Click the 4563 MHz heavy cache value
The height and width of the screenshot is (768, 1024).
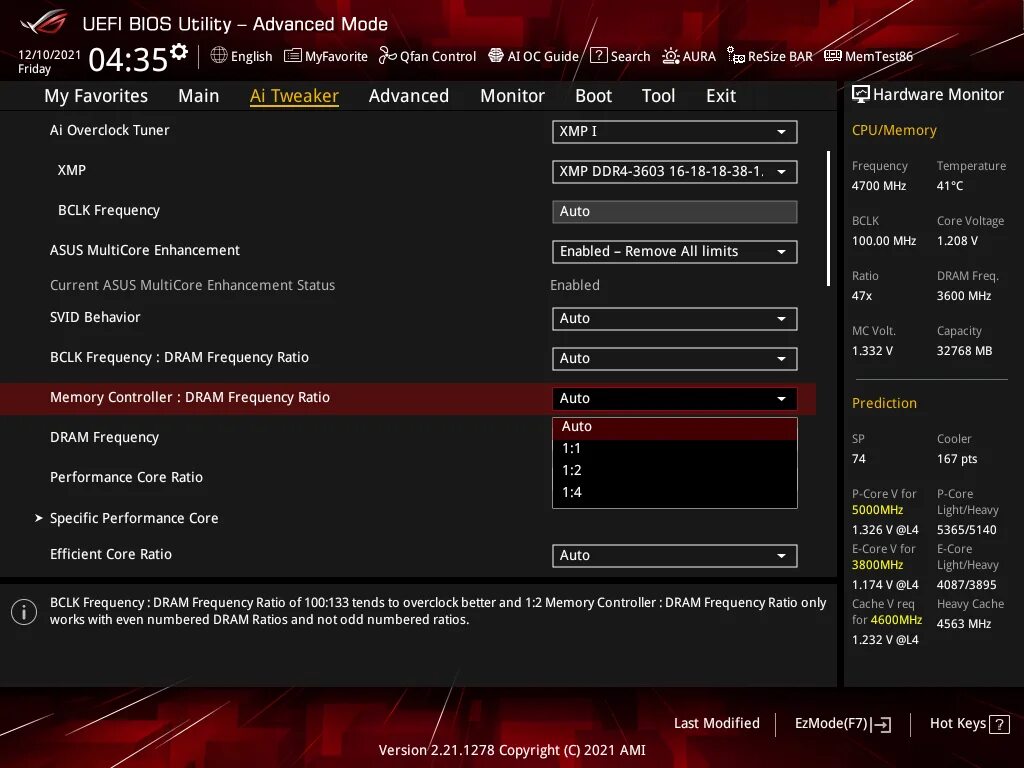click(964, 624)
